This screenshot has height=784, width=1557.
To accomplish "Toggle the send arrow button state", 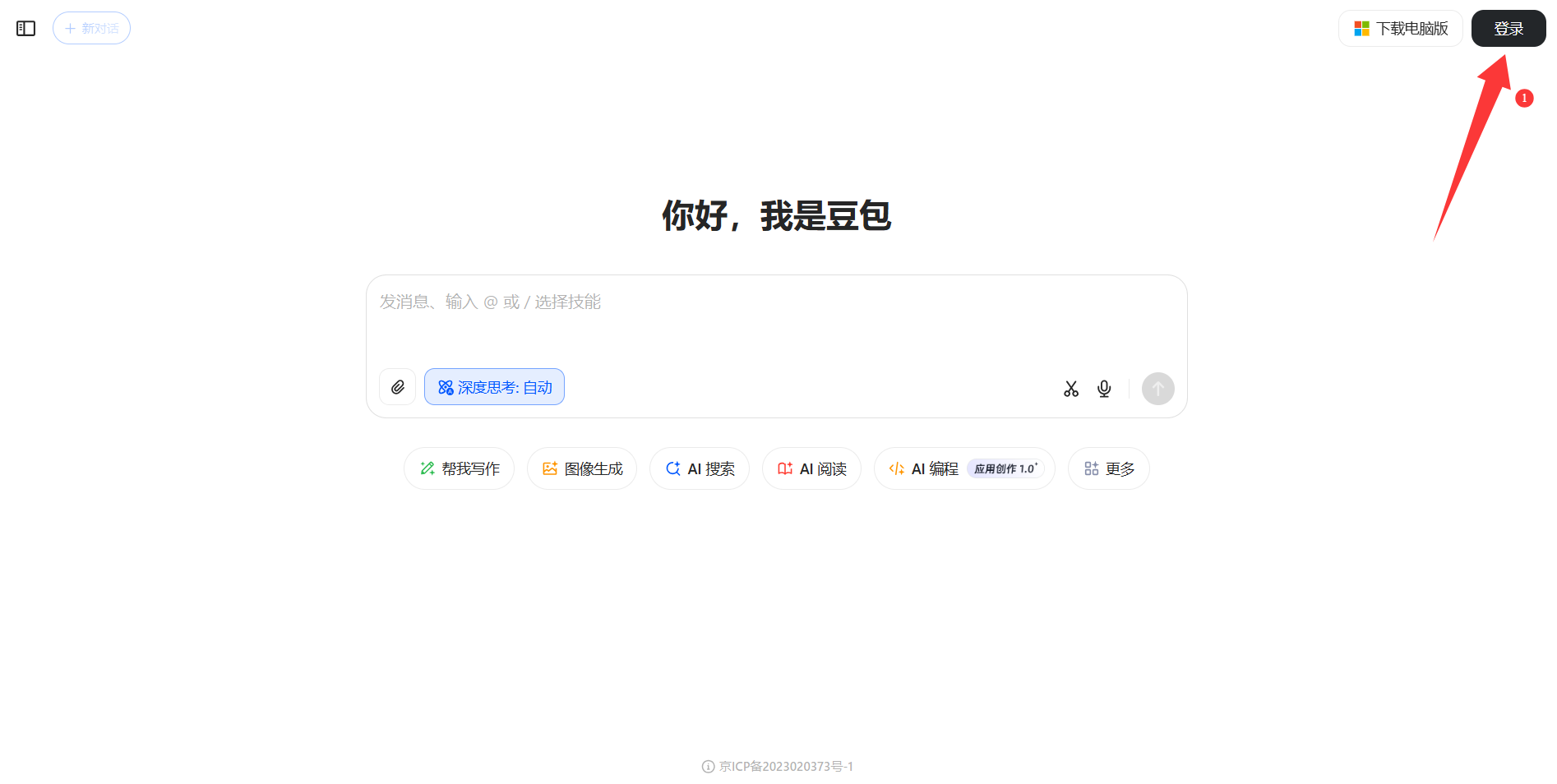I will coord(1157,389).
